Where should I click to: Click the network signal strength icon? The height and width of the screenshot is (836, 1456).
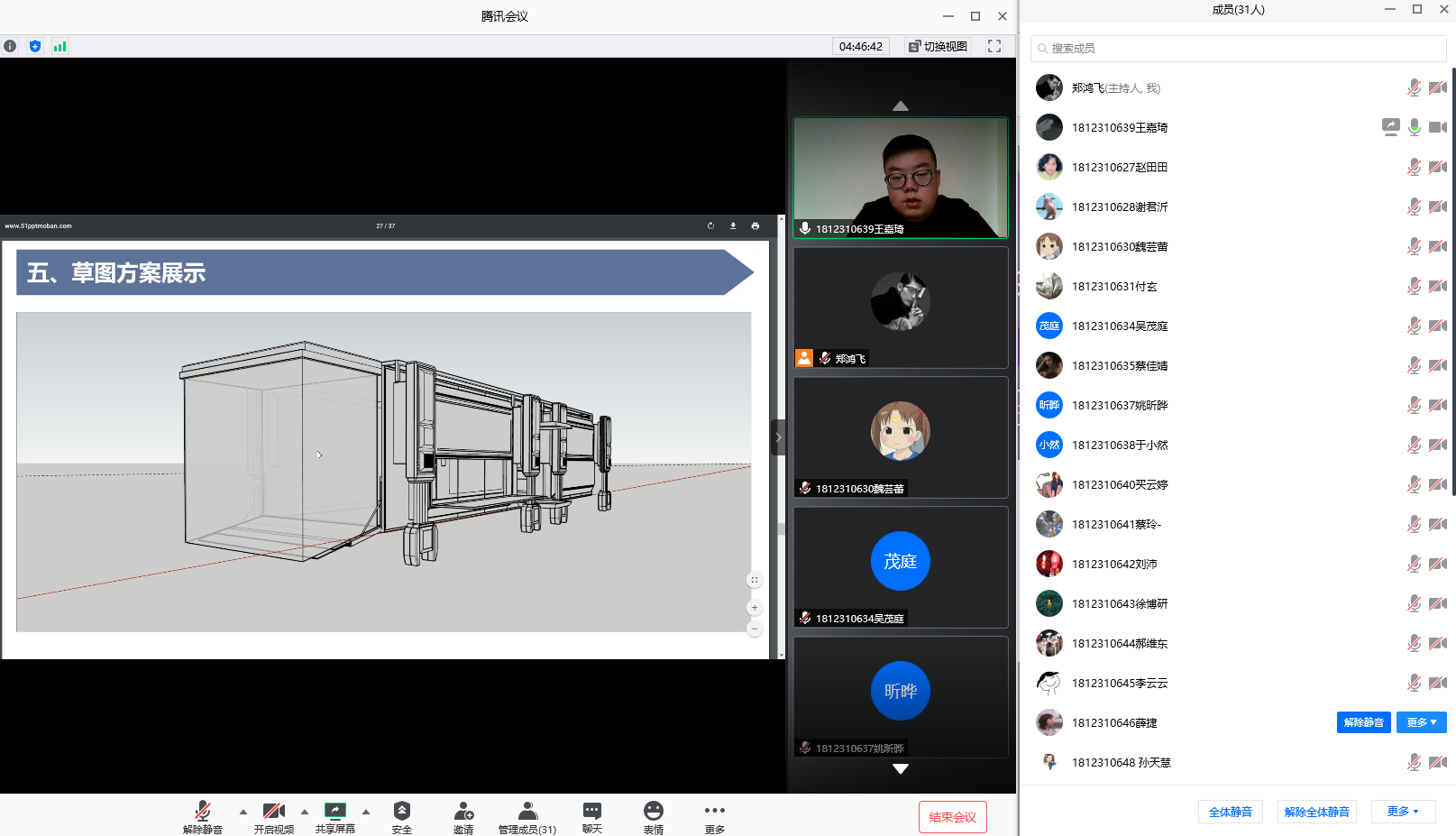coord(60,46)
